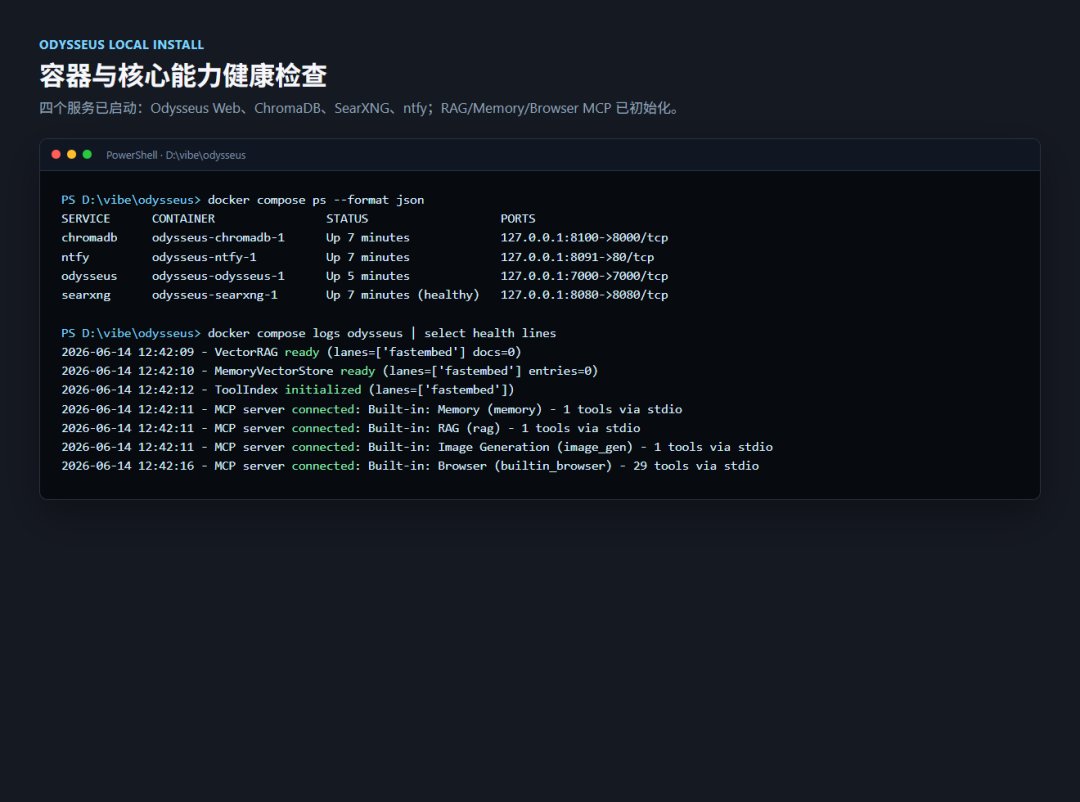Click the red close dot
1080x802 pixels.
click(x=56, y=154)
